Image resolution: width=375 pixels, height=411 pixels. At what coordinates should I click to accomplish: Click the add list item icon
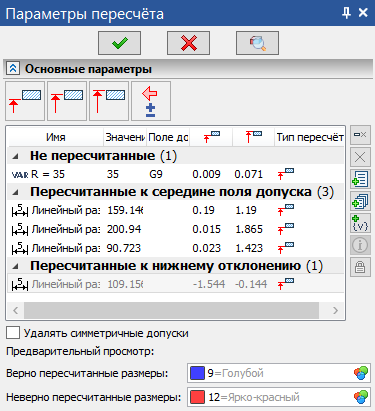(360, 179)
